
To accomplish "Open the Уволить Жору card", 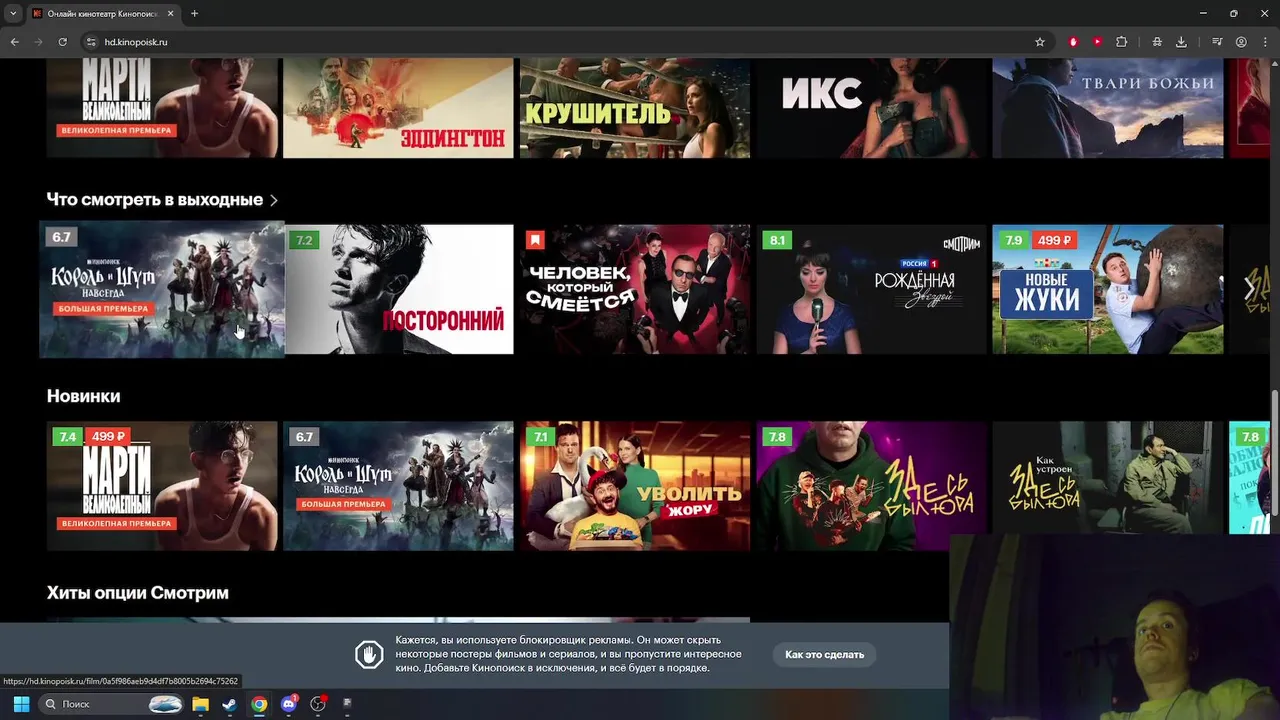I will [x=635, y=486].
